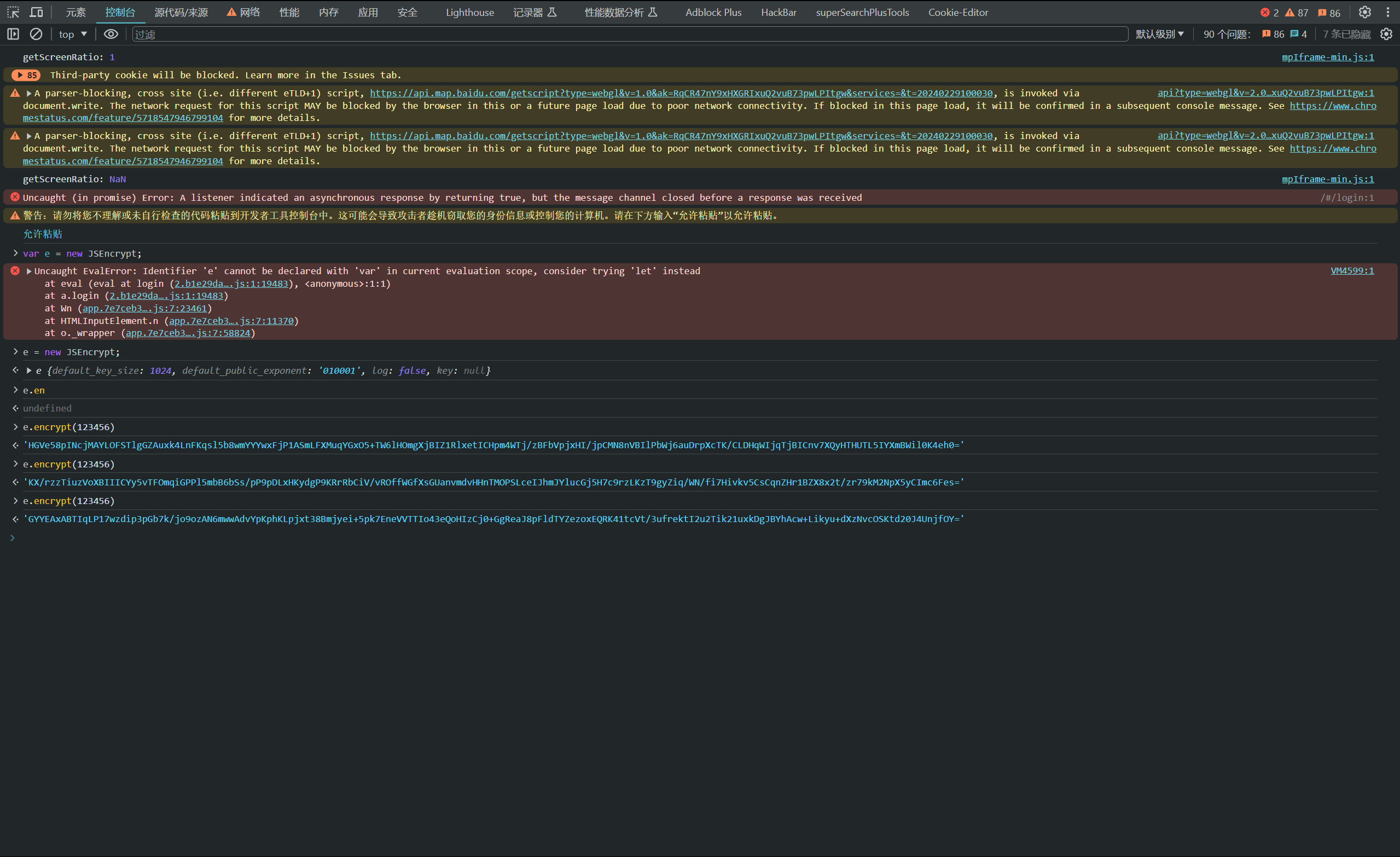Open the Lighthouse tab
Viewport: 1400px width, 857px height.
(470, 12)
